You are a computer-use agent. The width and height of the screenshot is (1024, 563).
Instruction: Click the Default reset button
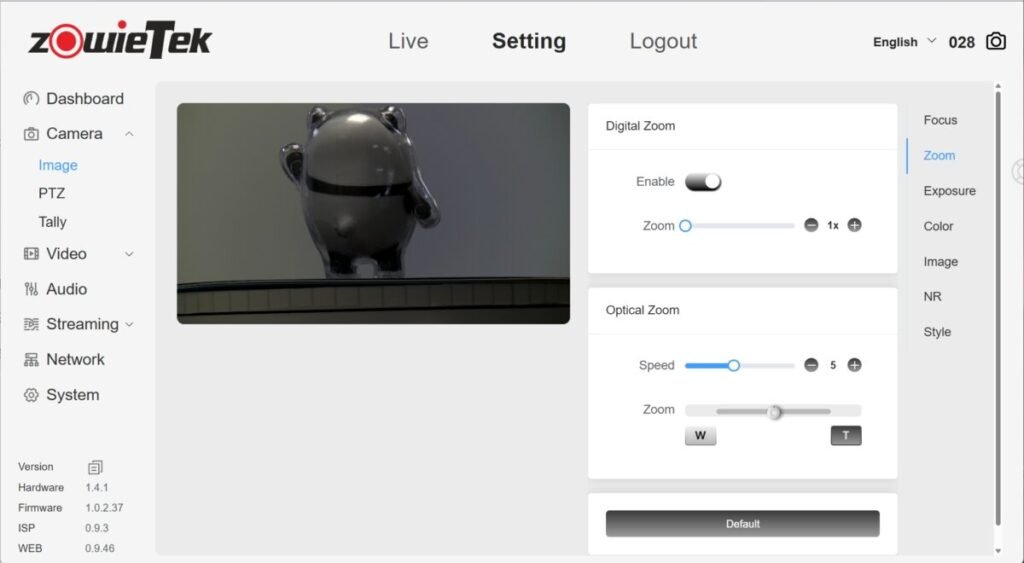point(742,524)
